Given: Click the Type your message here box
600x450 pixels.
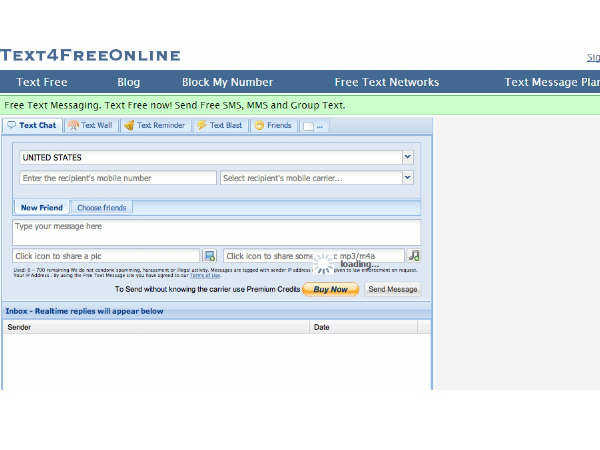Looking at the screenshot, I should pyautogui.click(x=217, y=232).
